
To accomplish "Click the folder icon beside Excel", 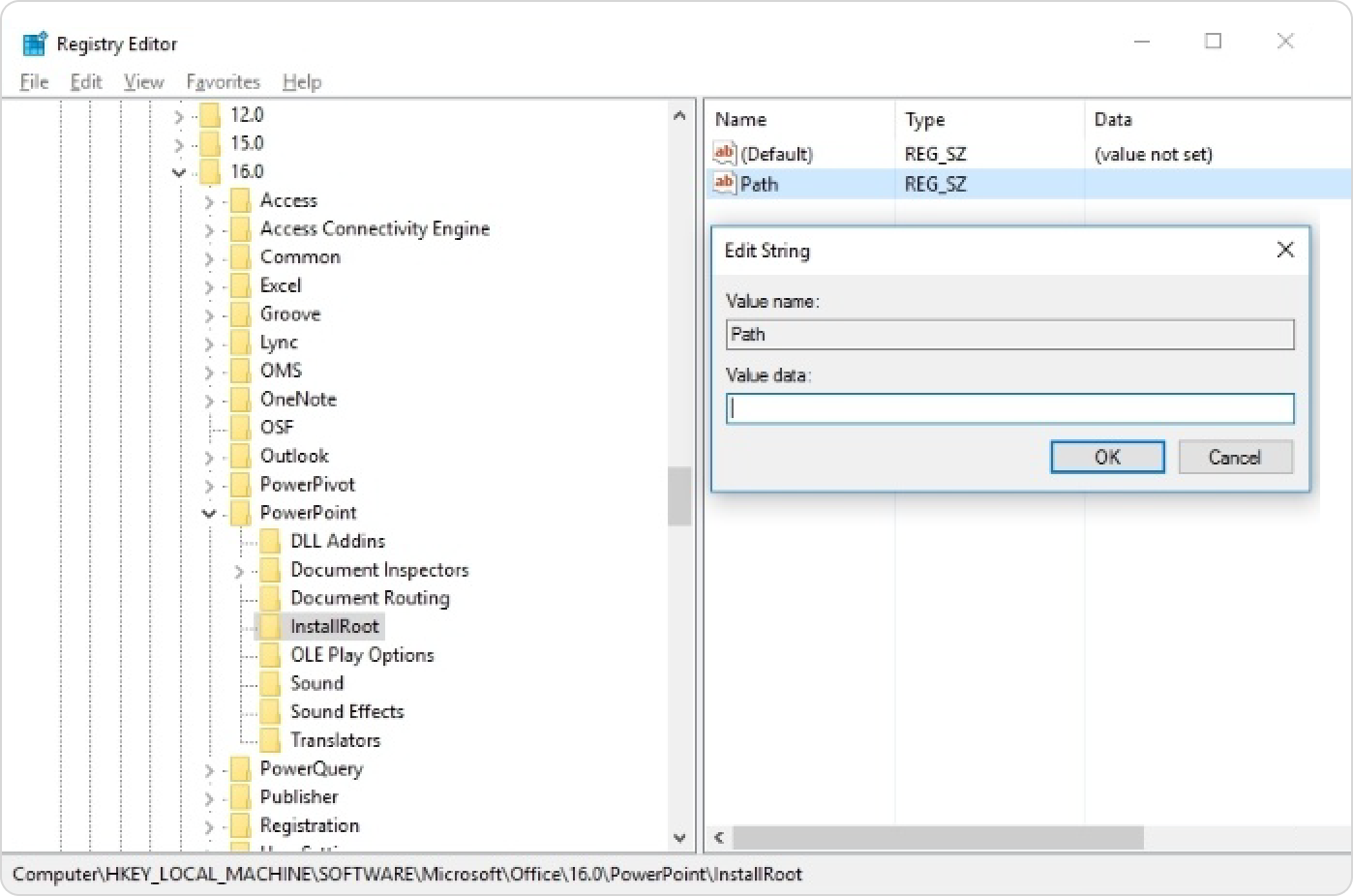I will 240,285.
